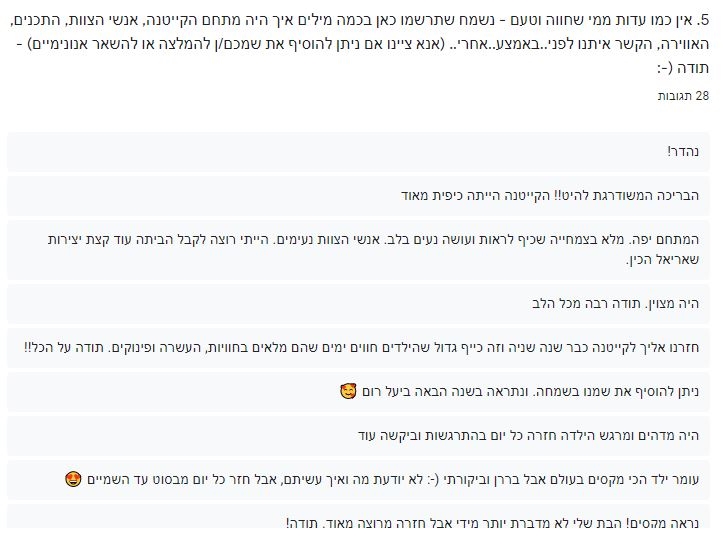Click the response 'ניתן להוסיף את שמנו בשמחה'
This screenshot has width=723, height=546.
[x=358, y=392]
